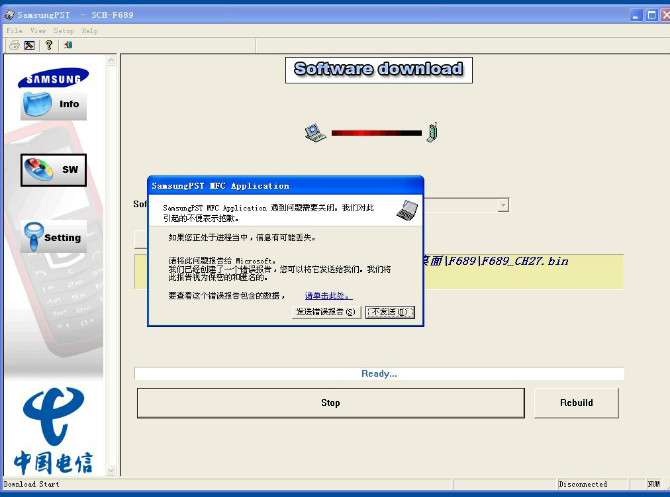Click the send error report button

pos(326,312)
